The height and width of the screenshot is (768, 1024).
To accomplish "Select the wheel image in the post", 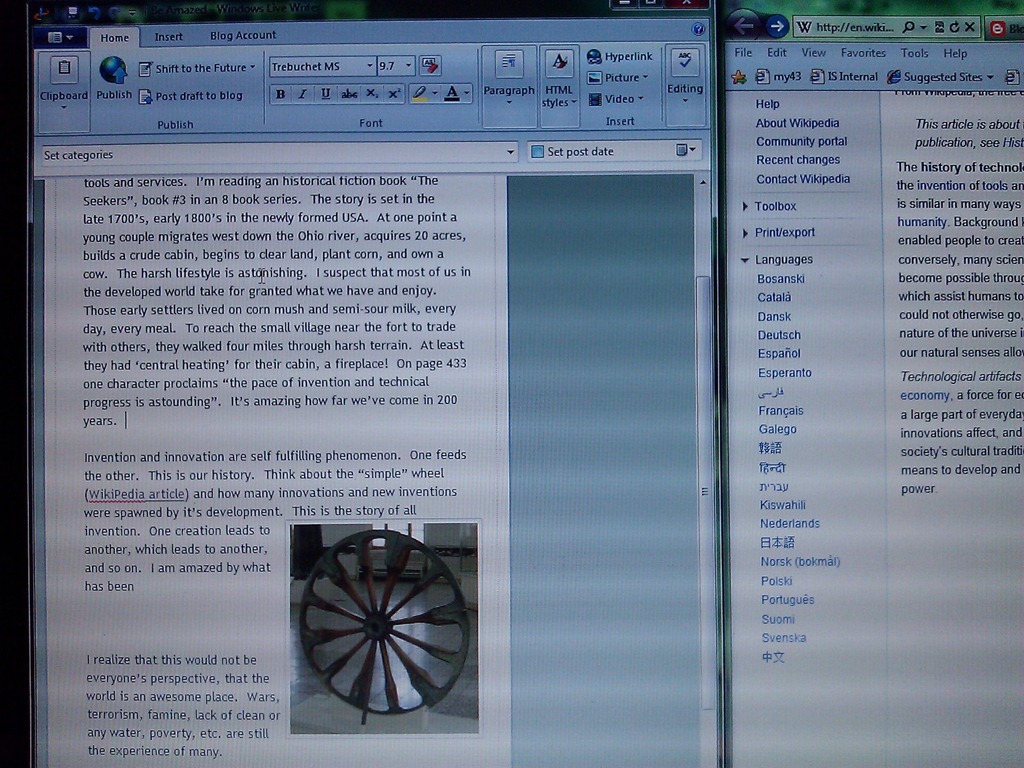I will [384, 628].
